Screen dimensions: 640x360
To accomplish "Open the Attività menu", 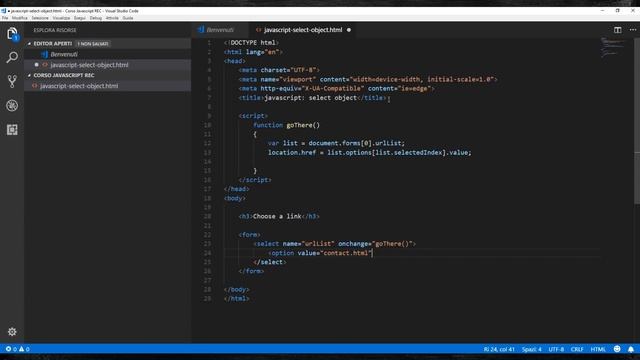I will pos(112,18).
